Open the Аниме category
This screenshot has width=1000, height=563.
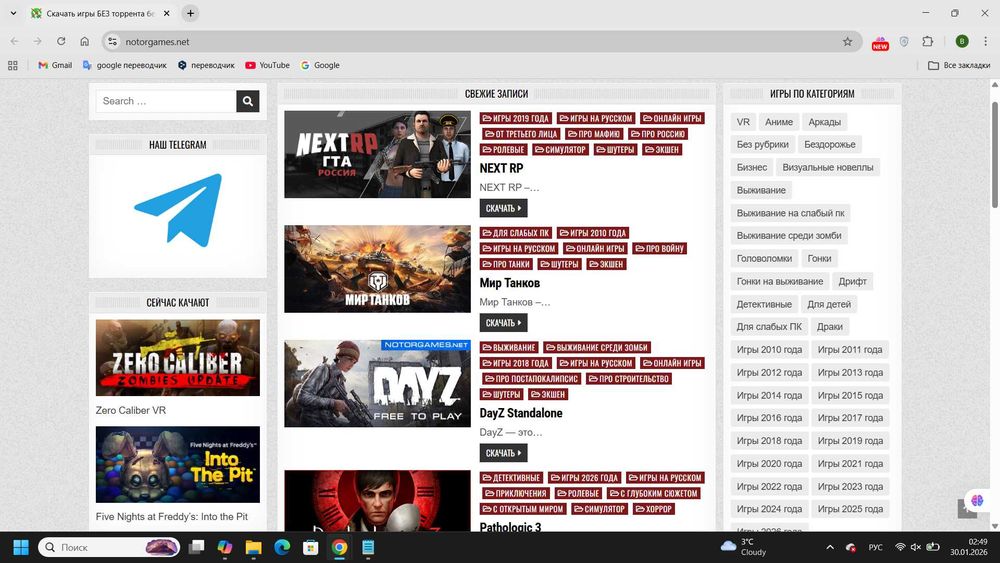(779, 122)
